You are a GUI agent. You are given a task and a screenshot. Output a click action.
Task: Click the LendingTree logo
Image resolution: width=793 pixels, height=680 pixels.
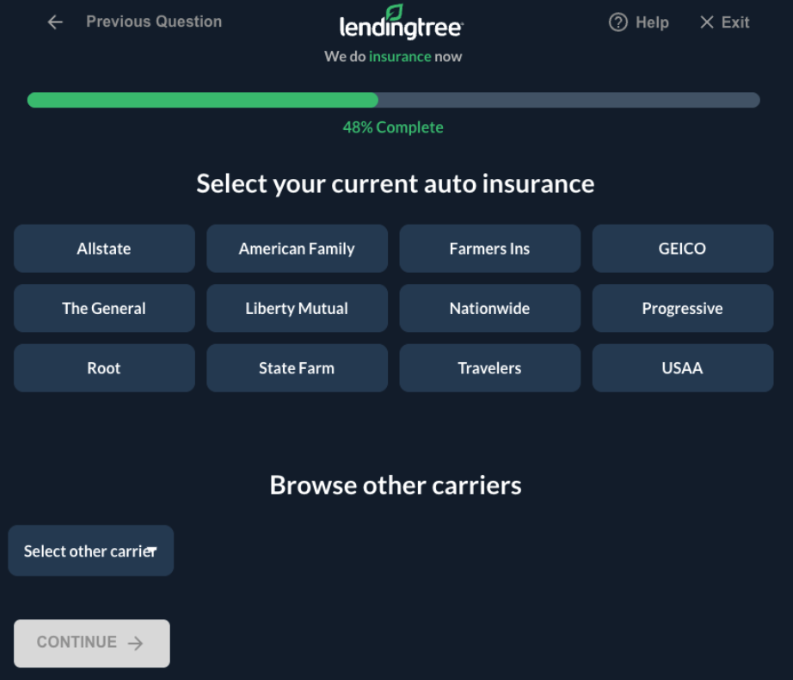coord(400,24)
